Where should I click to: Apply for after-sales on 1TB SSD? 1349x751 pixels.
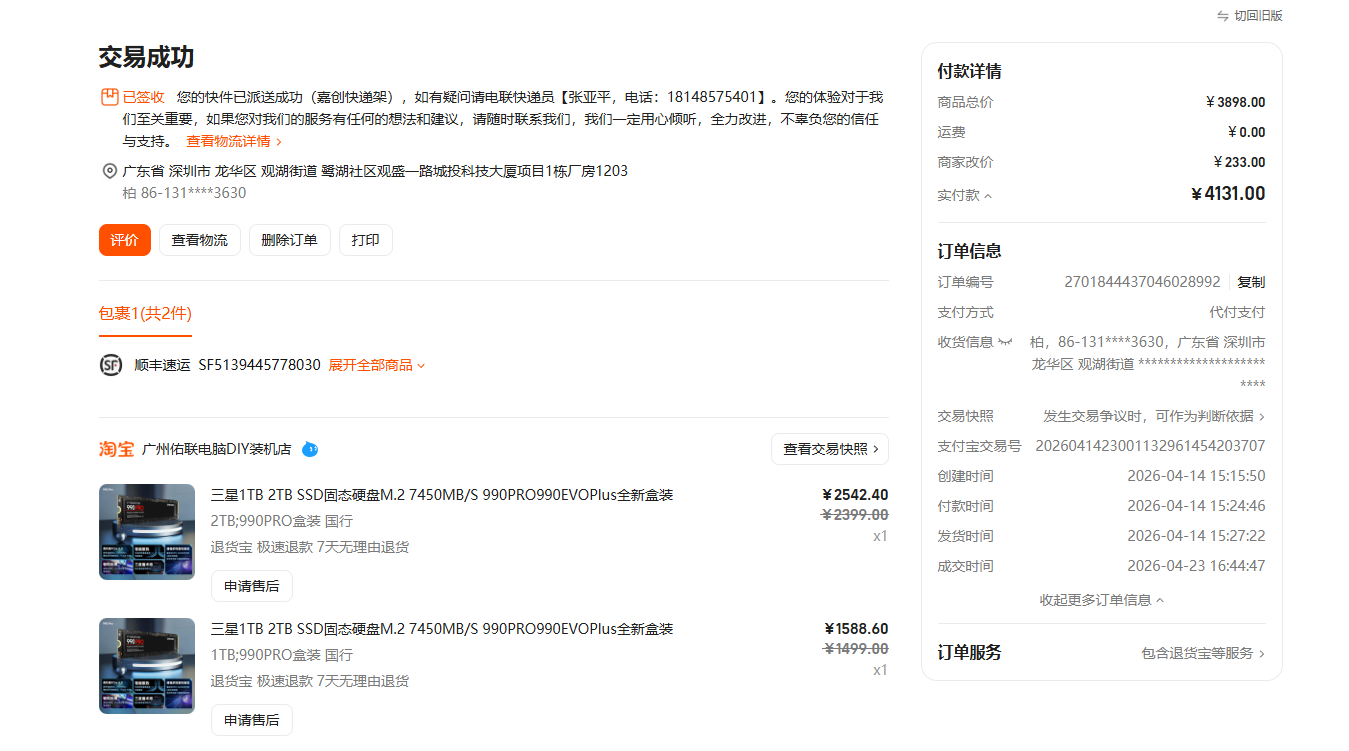(251, 720)
